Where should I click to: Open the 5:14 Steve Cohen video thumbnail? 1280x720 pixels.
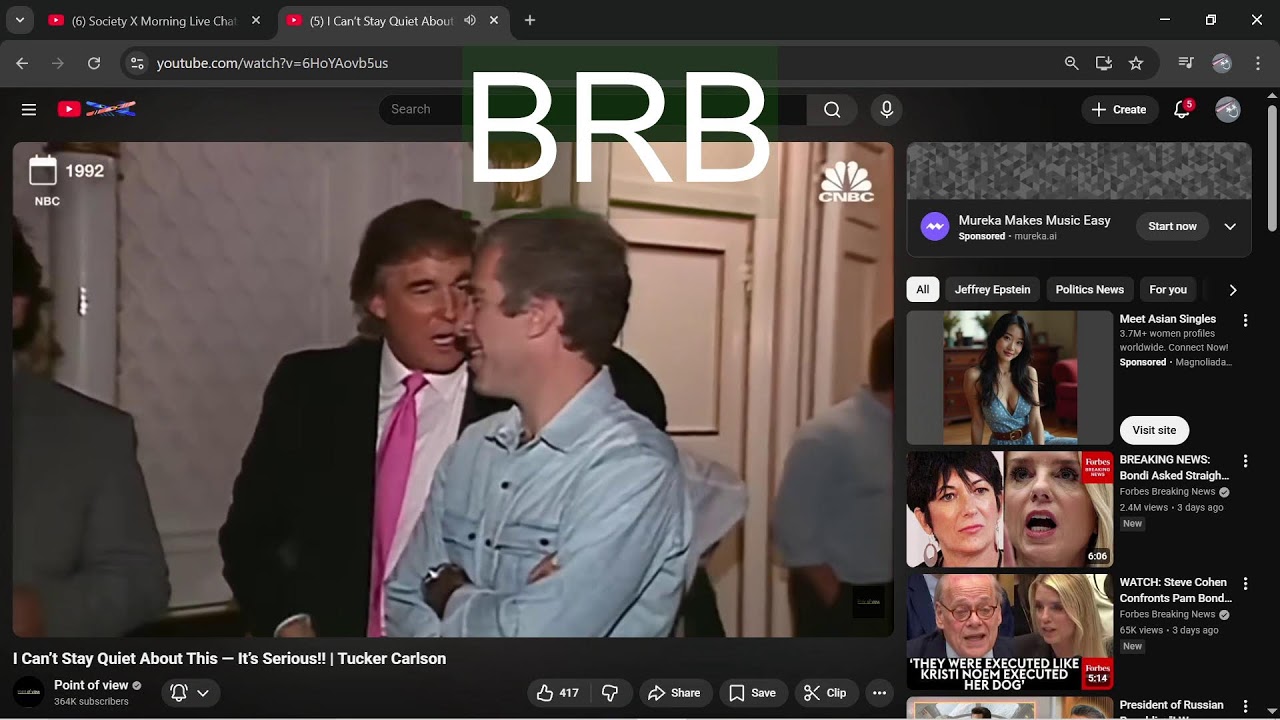tap(1010, 632)
